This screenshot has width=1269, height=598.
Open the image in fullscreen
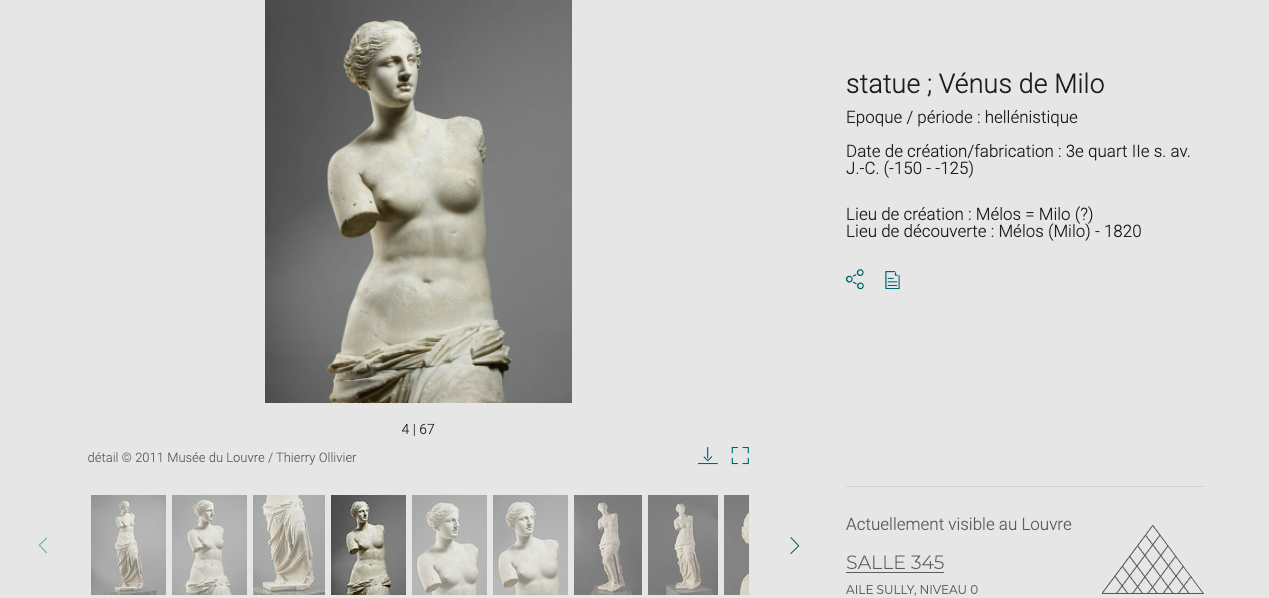click(740, 456)
